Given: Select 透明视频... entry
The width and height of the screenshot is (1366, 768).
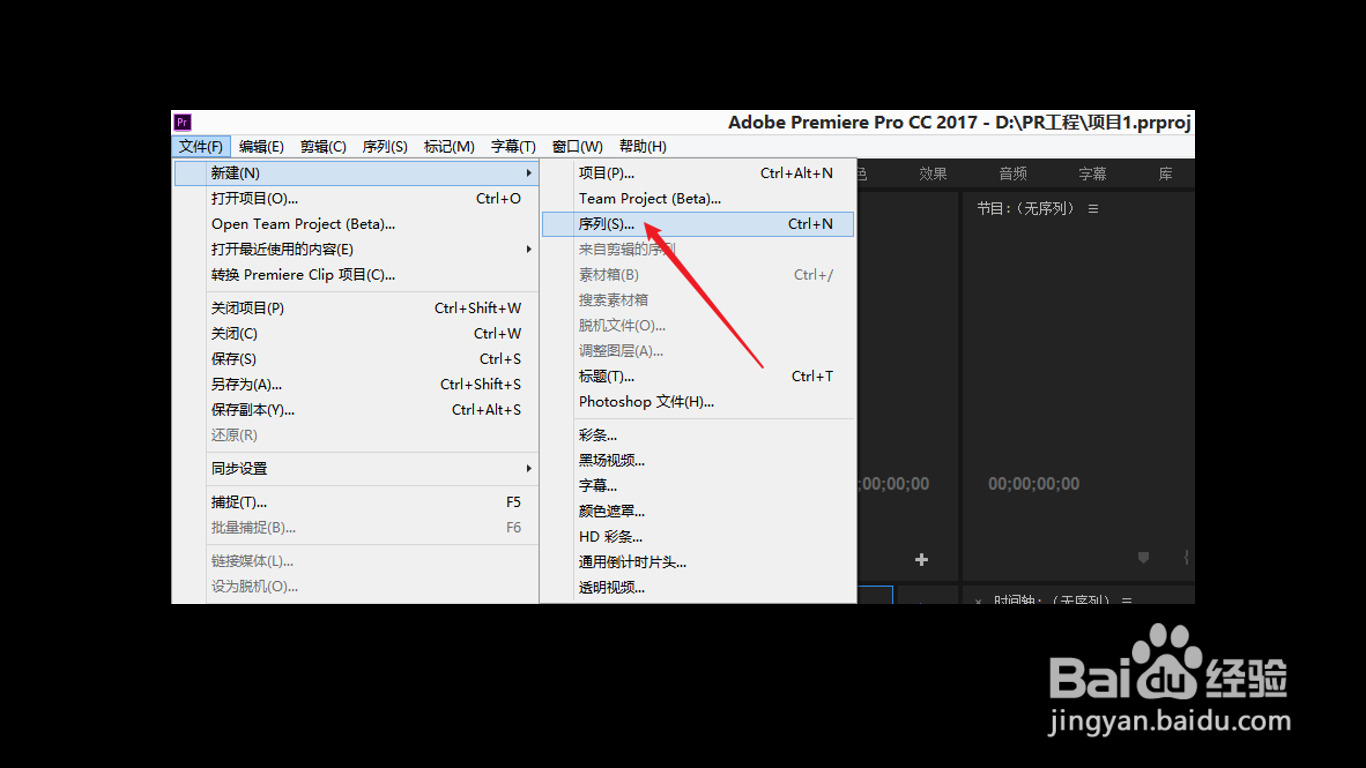Looking at the screenshot, I should click(698, 588).
